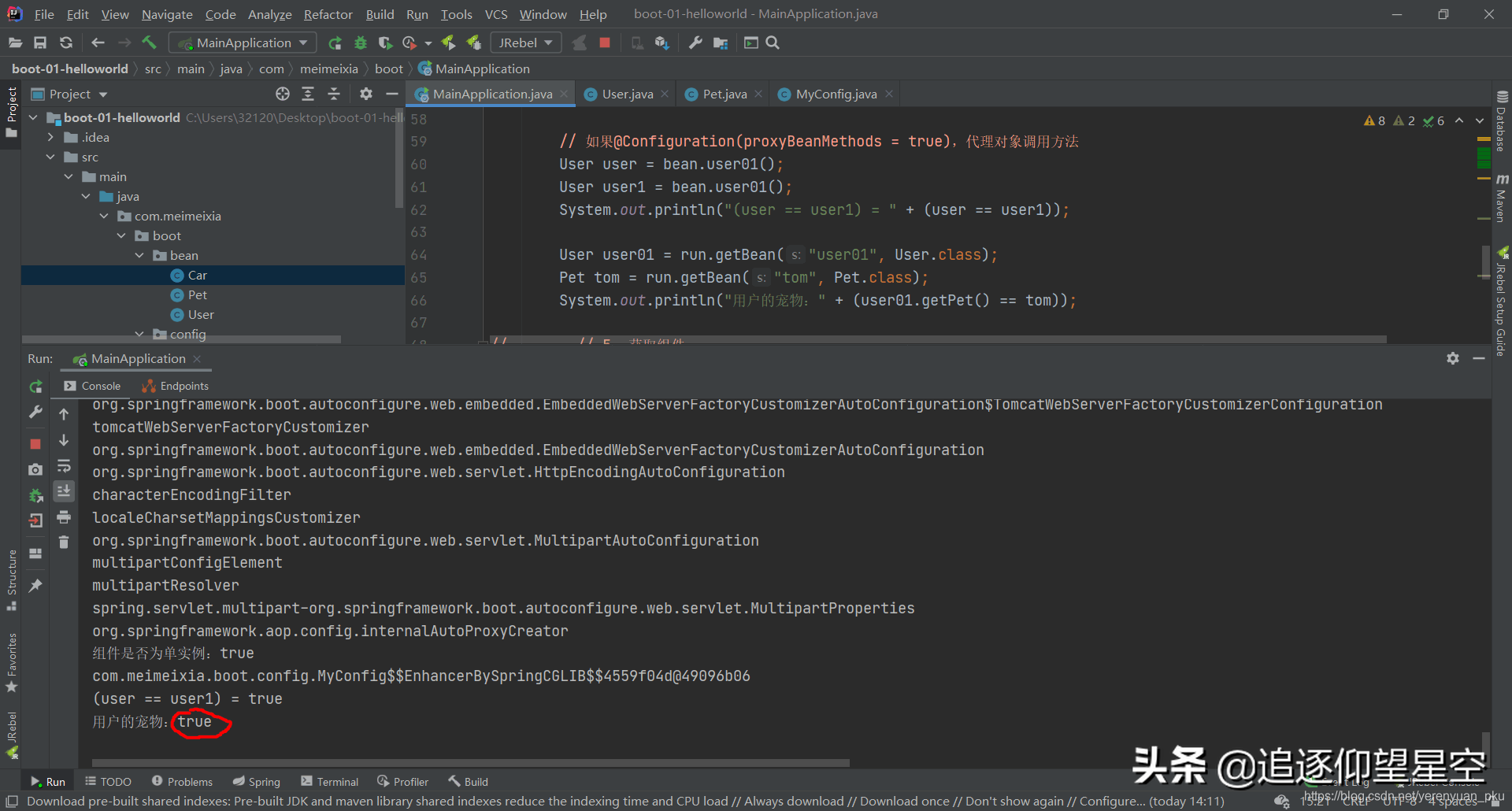This screenshot has height=811, width=1512.
Task: Click the Rerun icon in Run panel
Action: (35, 387)
